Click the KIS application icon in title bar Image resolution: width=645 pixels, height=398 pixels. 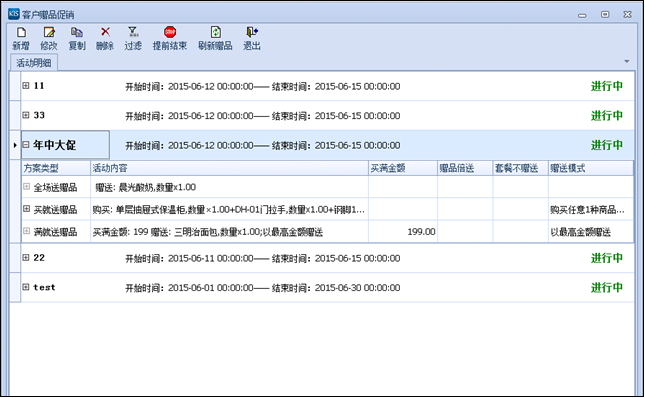(14, 14)
